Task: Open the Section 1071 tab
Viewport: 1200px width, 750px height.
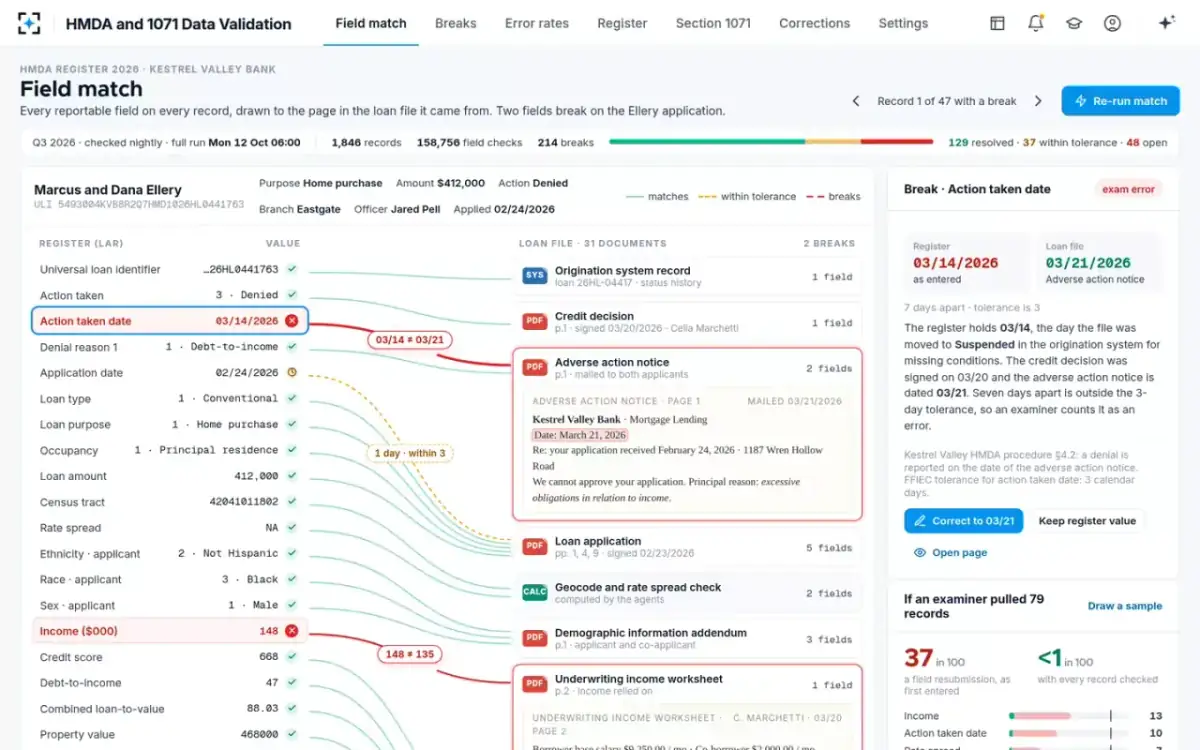Action: [713, 23]
